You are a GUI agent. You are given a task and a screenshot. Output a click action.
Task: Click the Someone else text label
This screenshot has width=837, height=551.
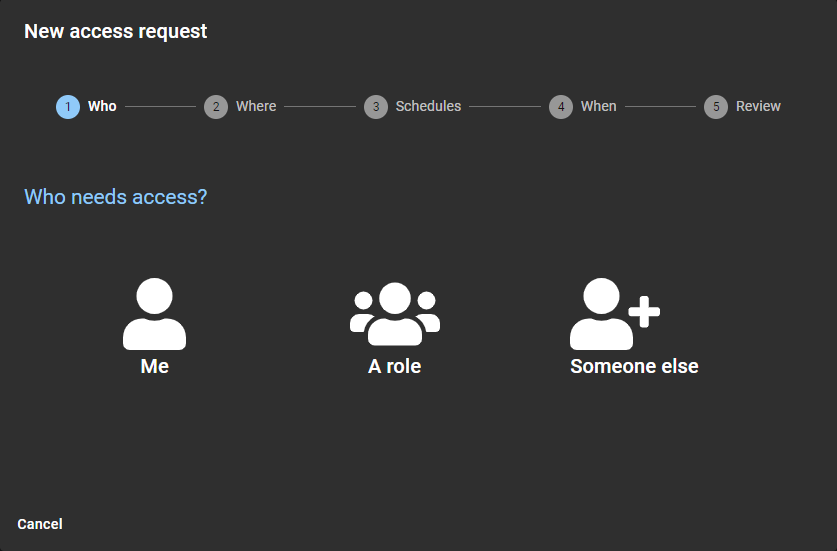(x=634, y=367)
